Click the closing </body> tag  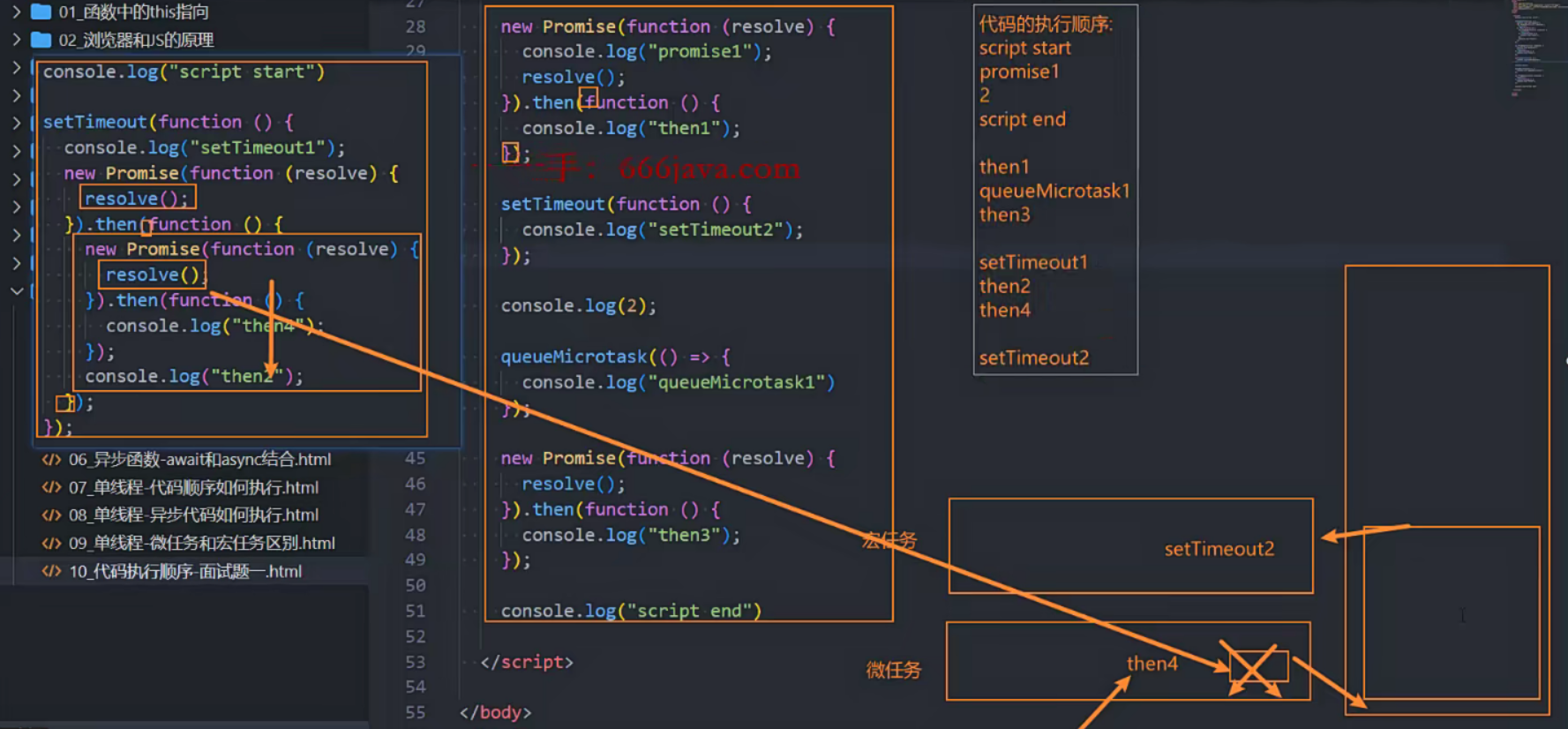(495, 712)
